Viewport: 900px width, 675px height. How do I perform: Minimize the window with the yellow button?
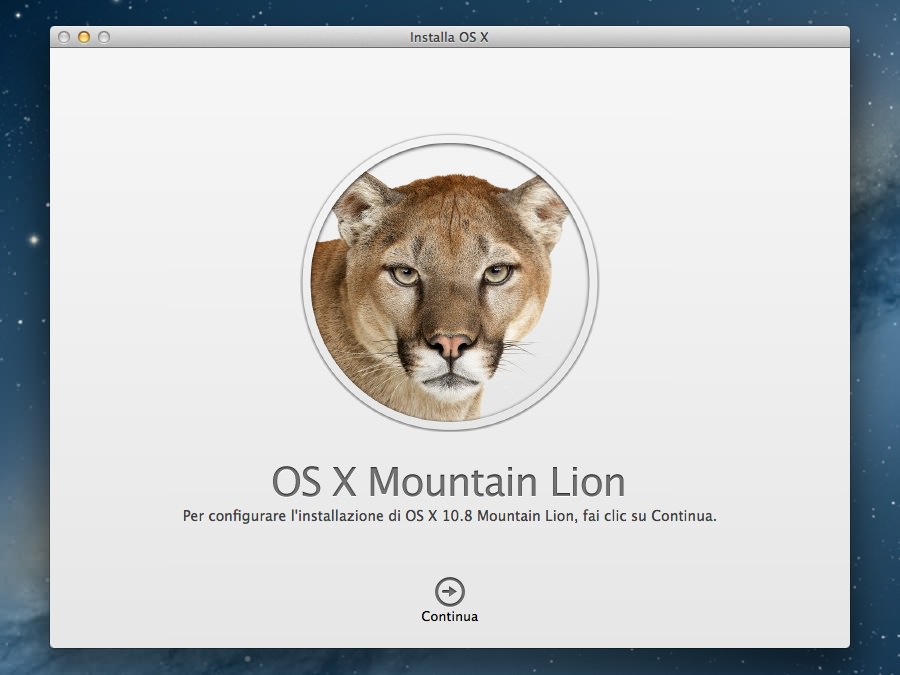click(x=84, y=37)
